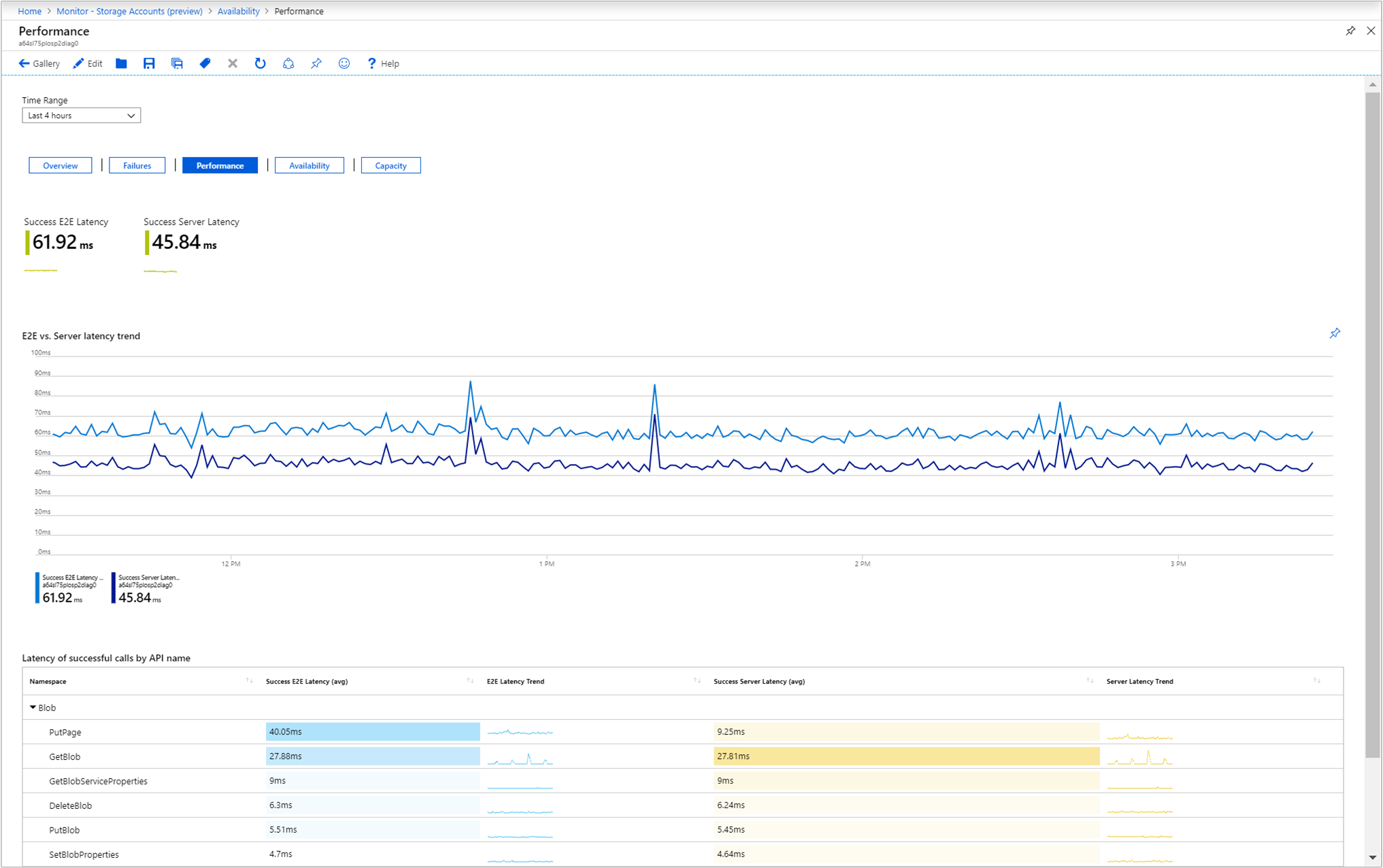The height and width of the screenshot is (868, 1383).
Task: Click the folder/open icon
Action: point(120,64)
